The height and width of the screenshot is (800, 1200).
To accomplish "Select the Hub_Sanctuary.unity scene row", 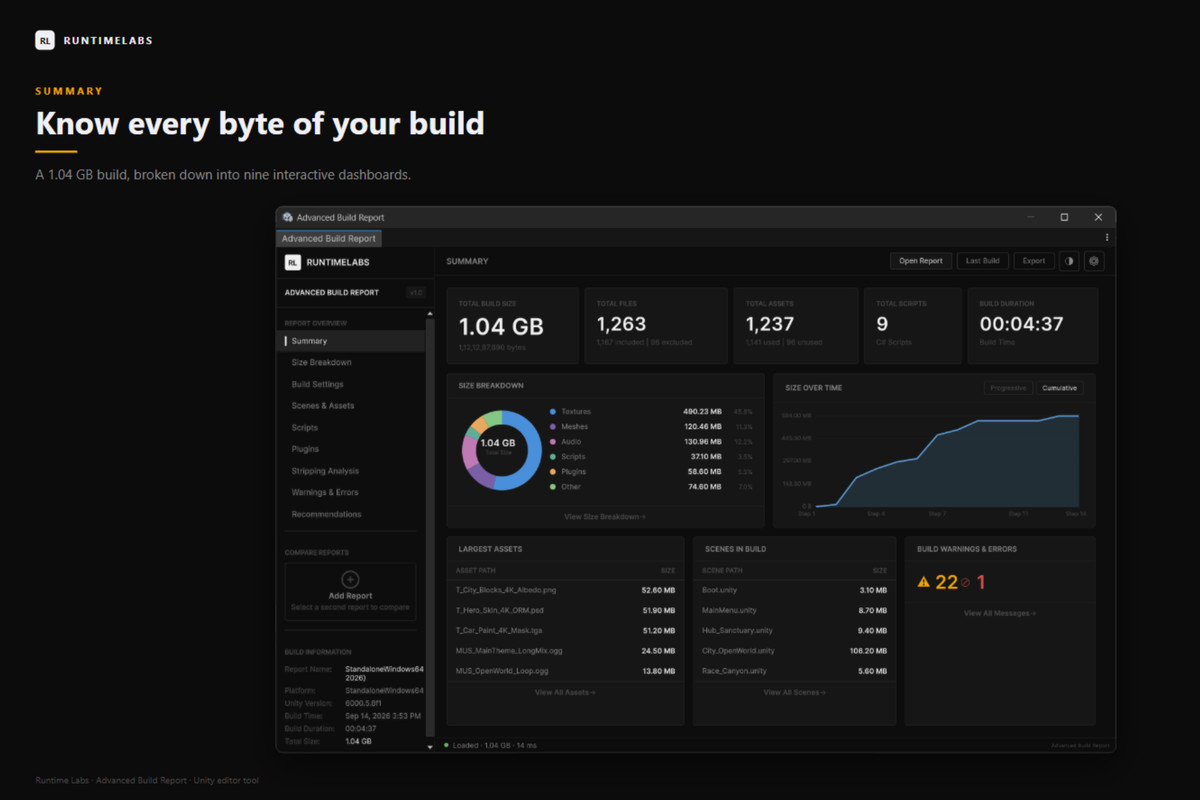I will (794, 631).
